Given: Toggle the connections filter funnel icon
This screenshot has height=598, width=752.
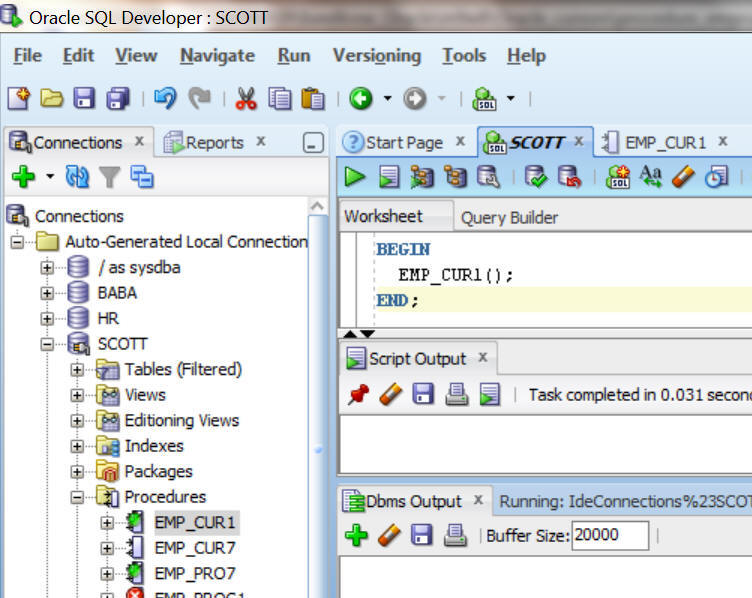Looking at the screenshot, I should 109,178.
